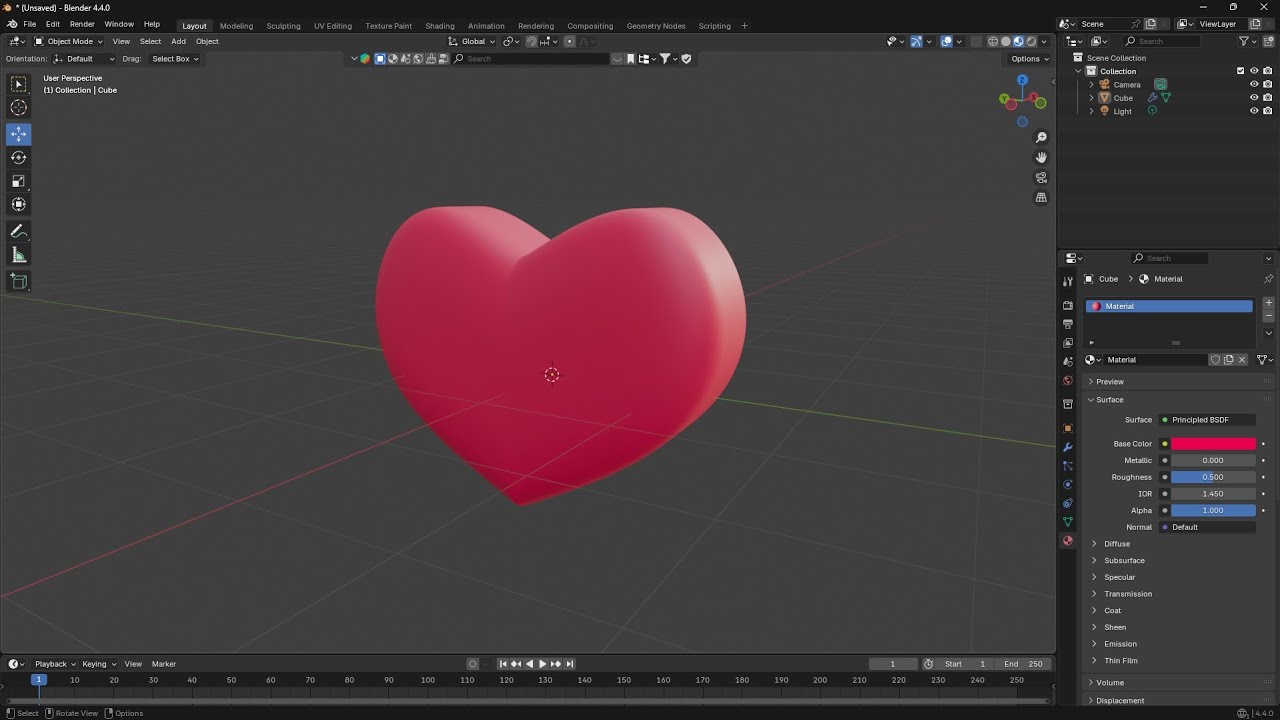Activate the Scale tool
This screenshot has height=720, width=1280.
point(19,181)
